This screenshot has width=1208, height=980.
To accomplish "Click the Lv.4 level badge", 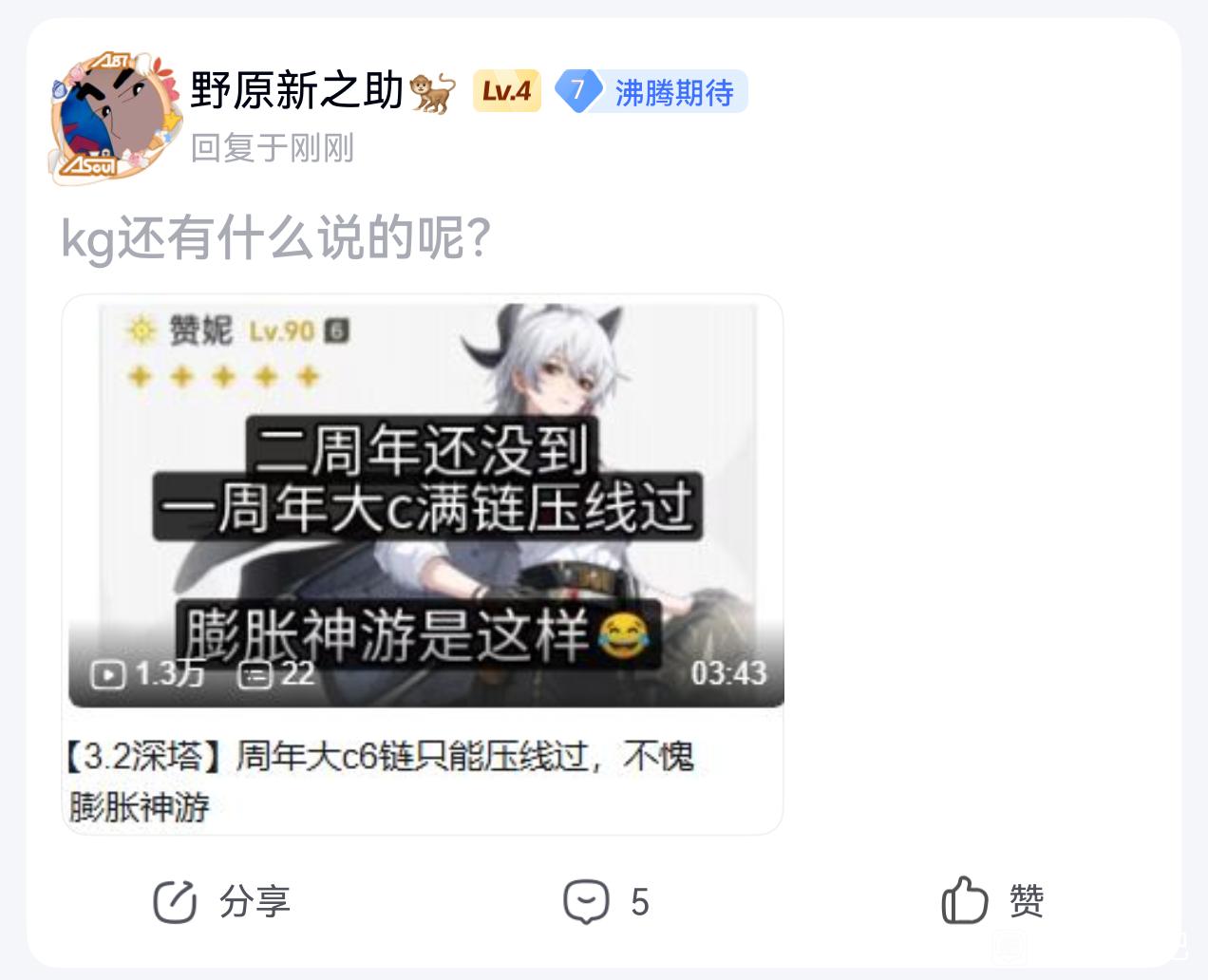I will [507, 91].
